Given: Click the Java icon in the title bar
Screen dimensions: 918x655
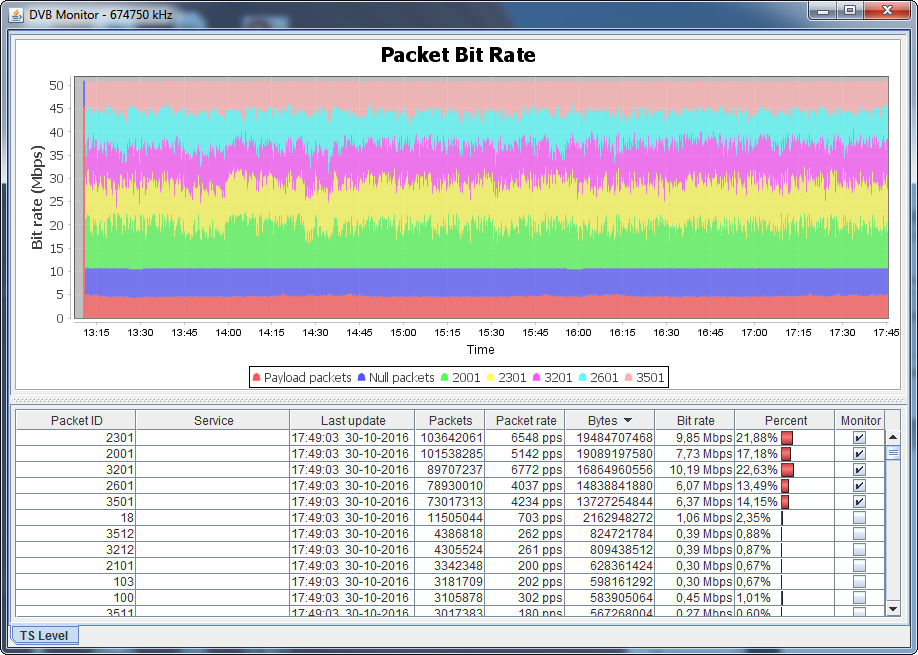Looking at the screenshot, I should coord(17,14).
